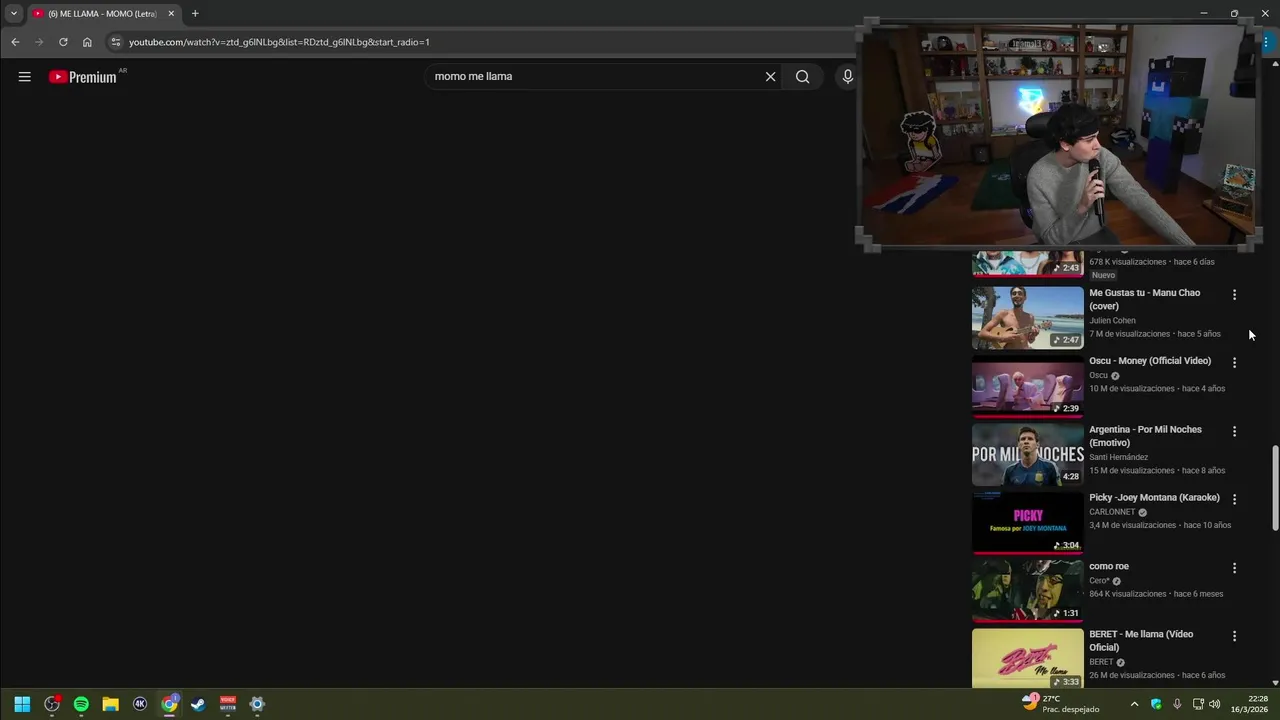Visit Cero* channel name
1280x720 pixels.
click(1099, 581)
